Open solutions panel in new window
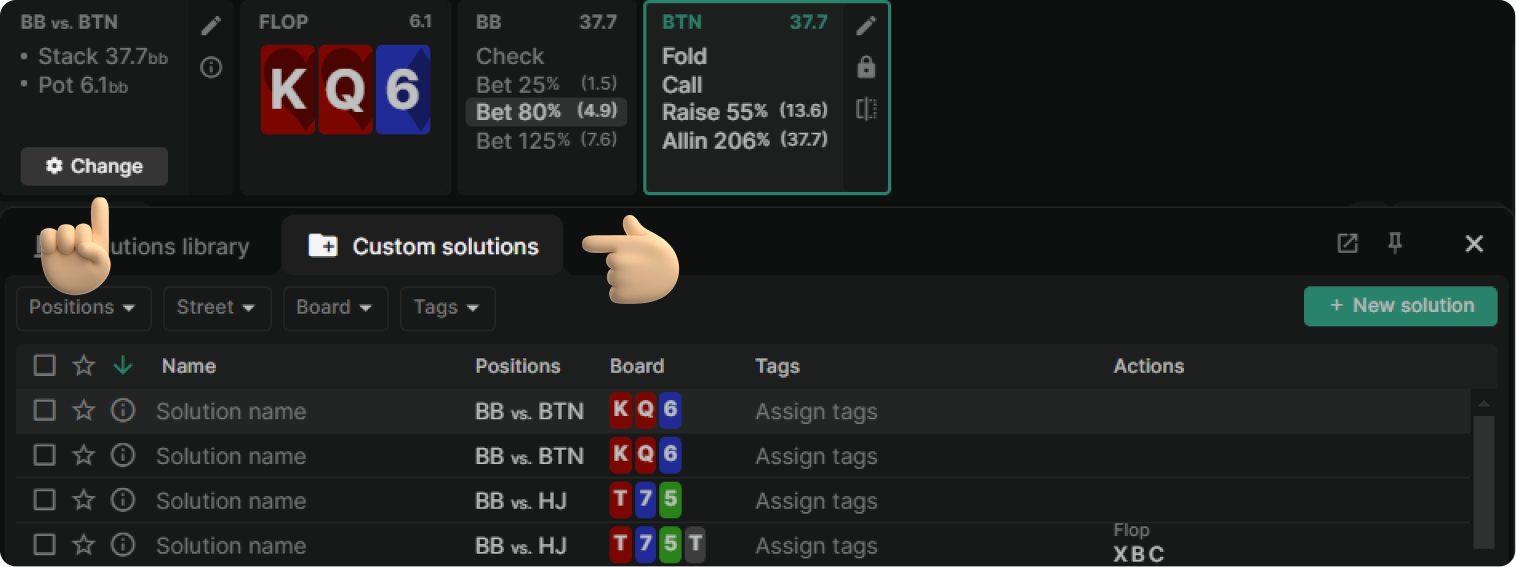 1348,244
